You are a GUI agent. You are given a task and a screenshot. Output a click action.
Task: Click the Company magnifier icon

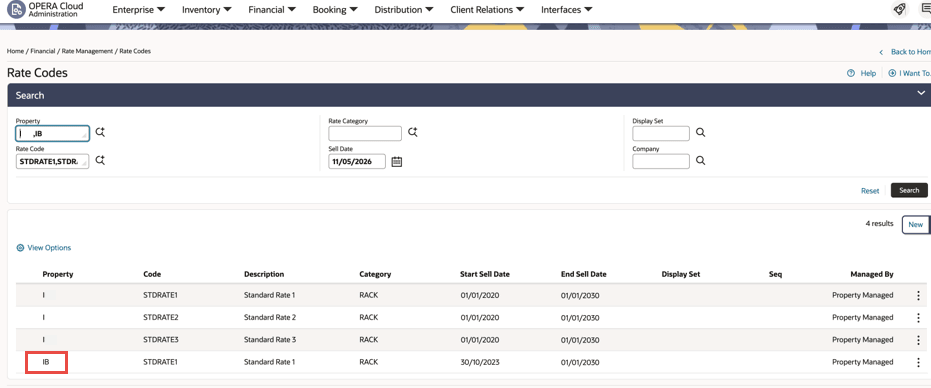(701, 160)
